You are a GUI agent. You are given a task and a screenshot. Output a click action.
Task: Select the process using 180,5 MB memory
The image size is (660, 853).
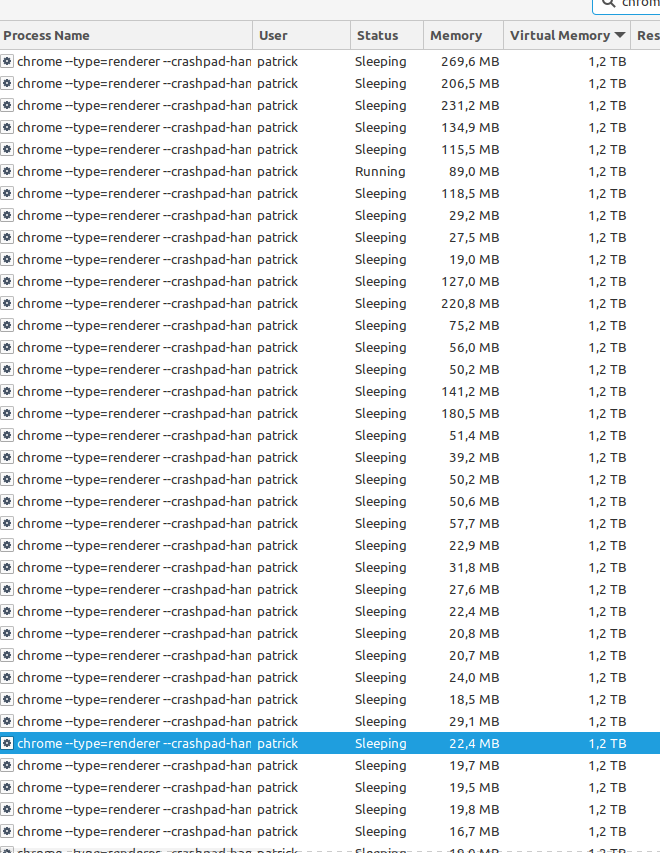(330, 413)
